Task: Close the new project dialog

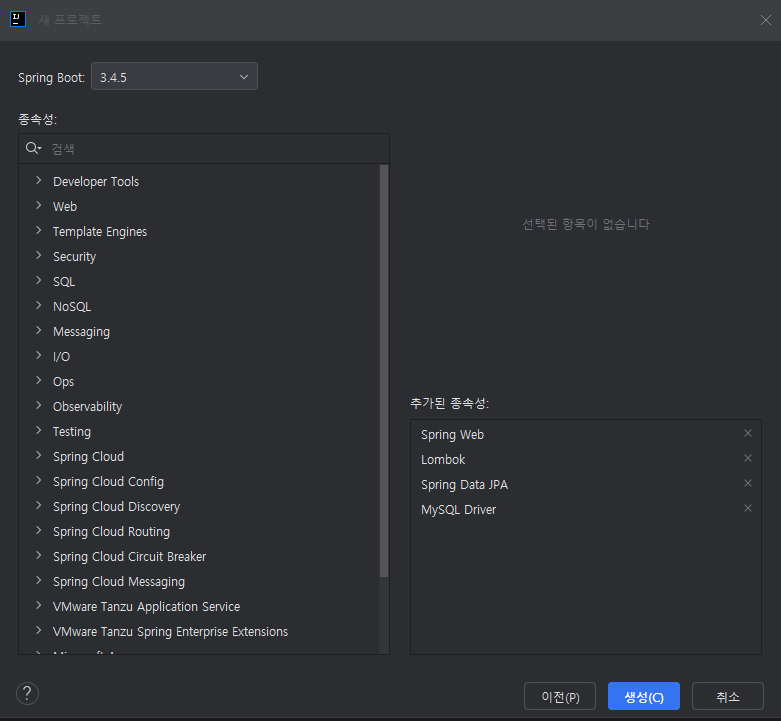Action: coord(766,20)
